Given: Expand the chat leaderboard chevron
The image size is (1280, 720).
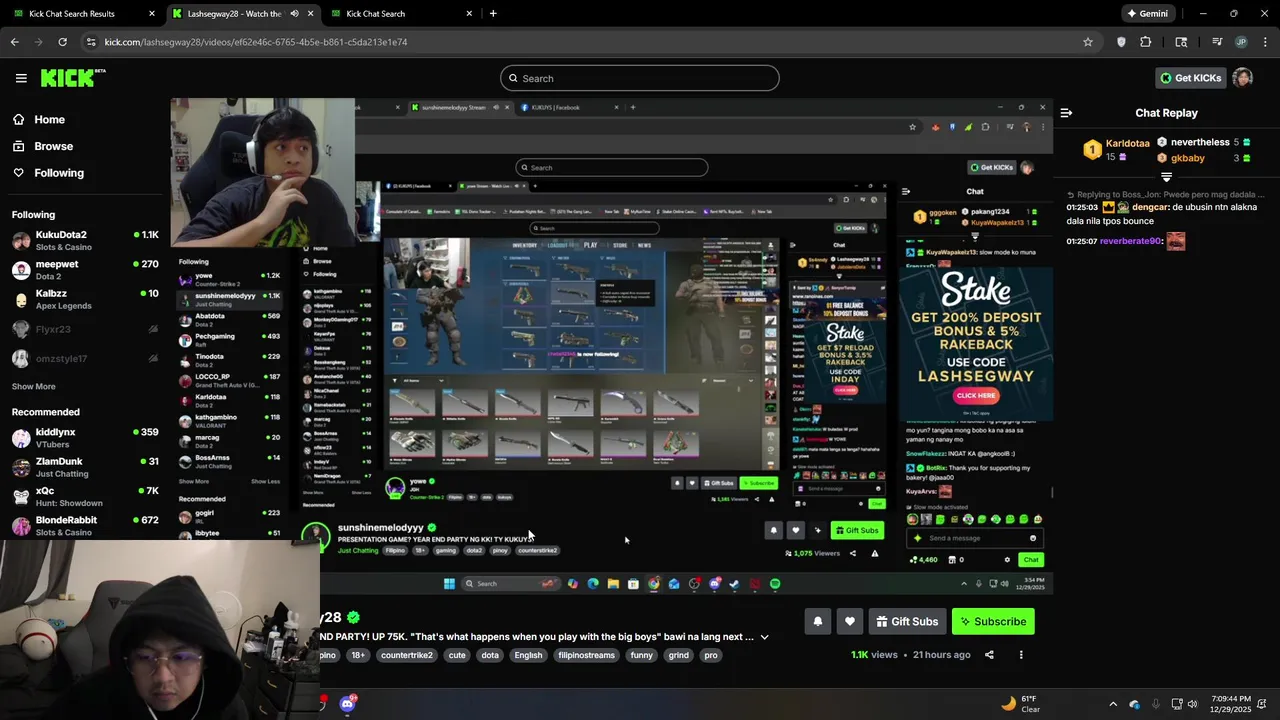Looking at the screenshot, I should (x=1166, y=177).
